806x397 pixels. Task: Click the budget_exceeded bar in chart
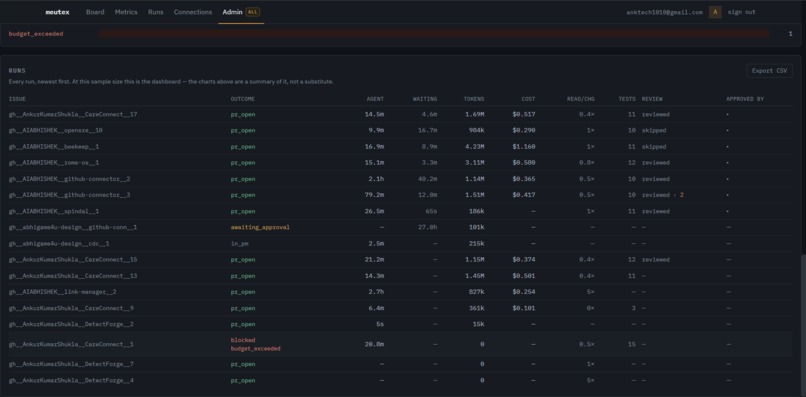(x=434, y=33)
